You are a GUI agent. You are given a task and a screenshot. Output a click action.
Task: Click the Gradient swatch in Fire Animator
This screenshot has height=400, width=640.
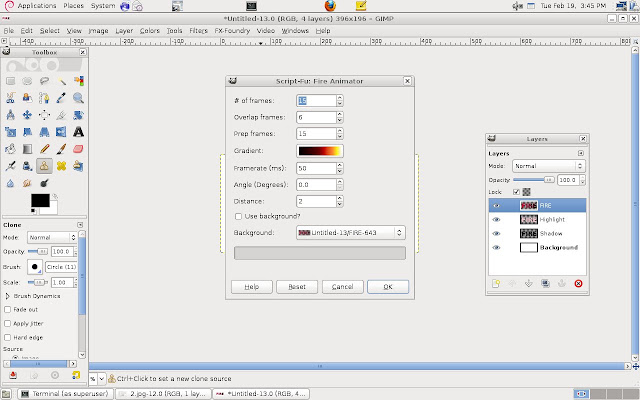[320, 151]
